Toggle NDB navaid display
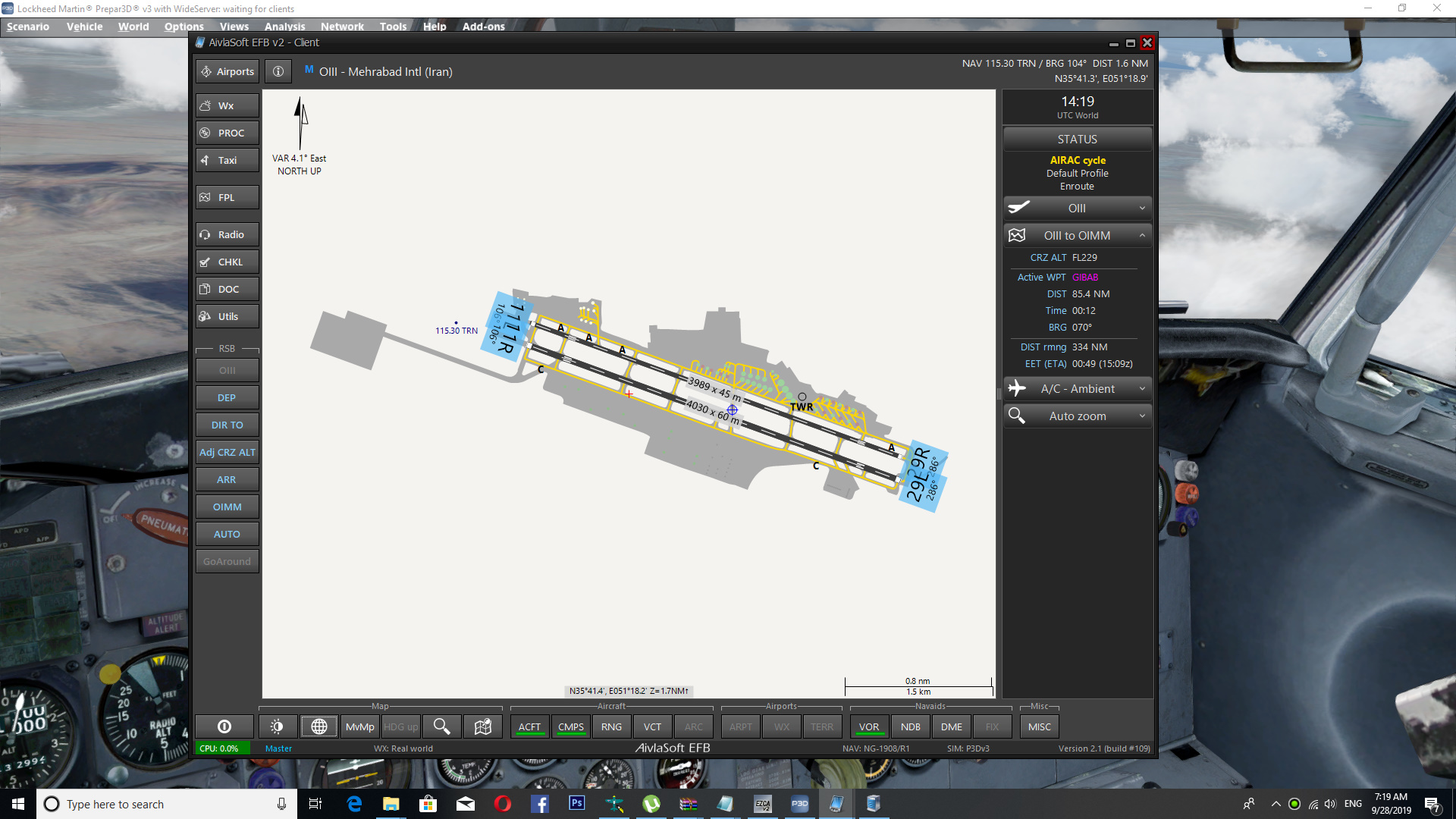Viewport: 1456px width, 819px height. coord(911,726)
